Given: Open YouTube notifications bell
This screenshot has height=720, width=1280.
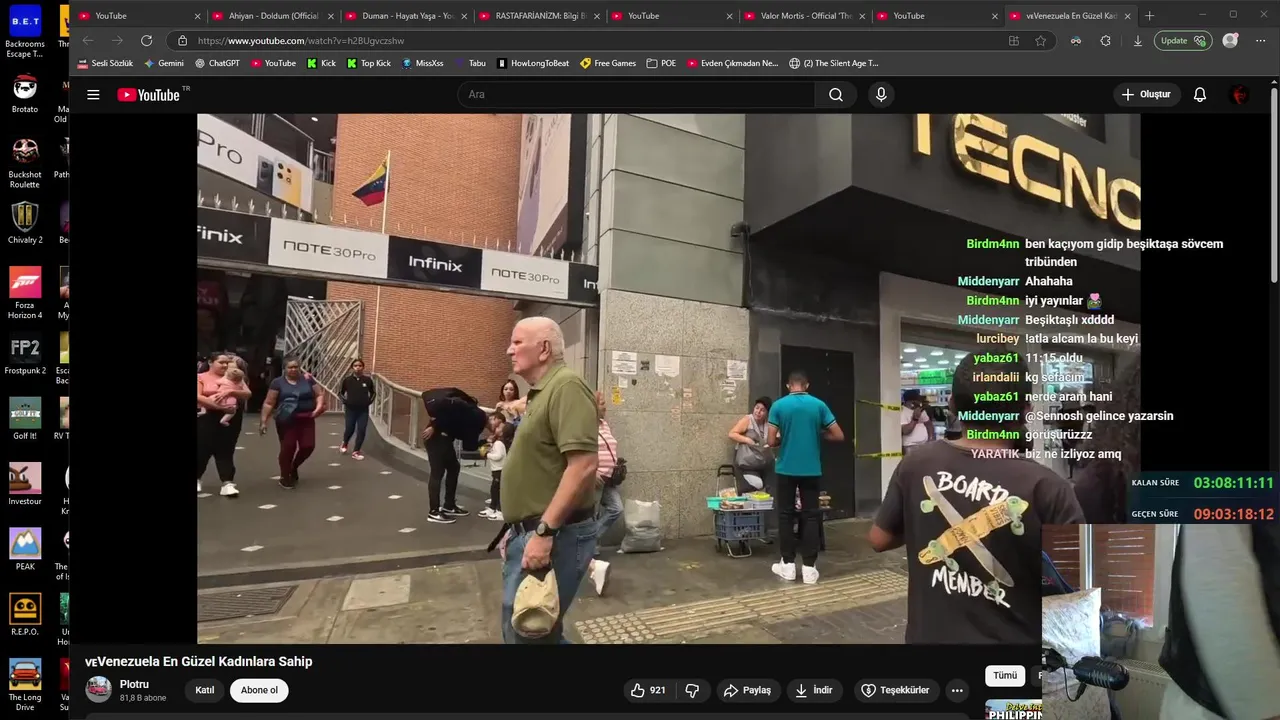Looking at the screenshot, I should click(x=1200, y=95).
